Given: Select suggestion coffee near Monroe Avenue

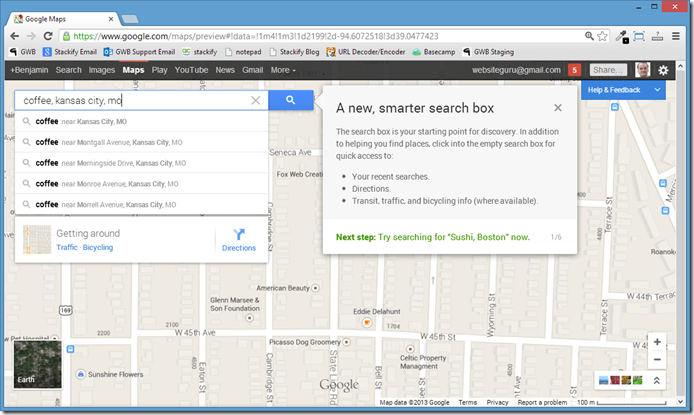Looking at the screenshot, I should (x=142, y=184).
